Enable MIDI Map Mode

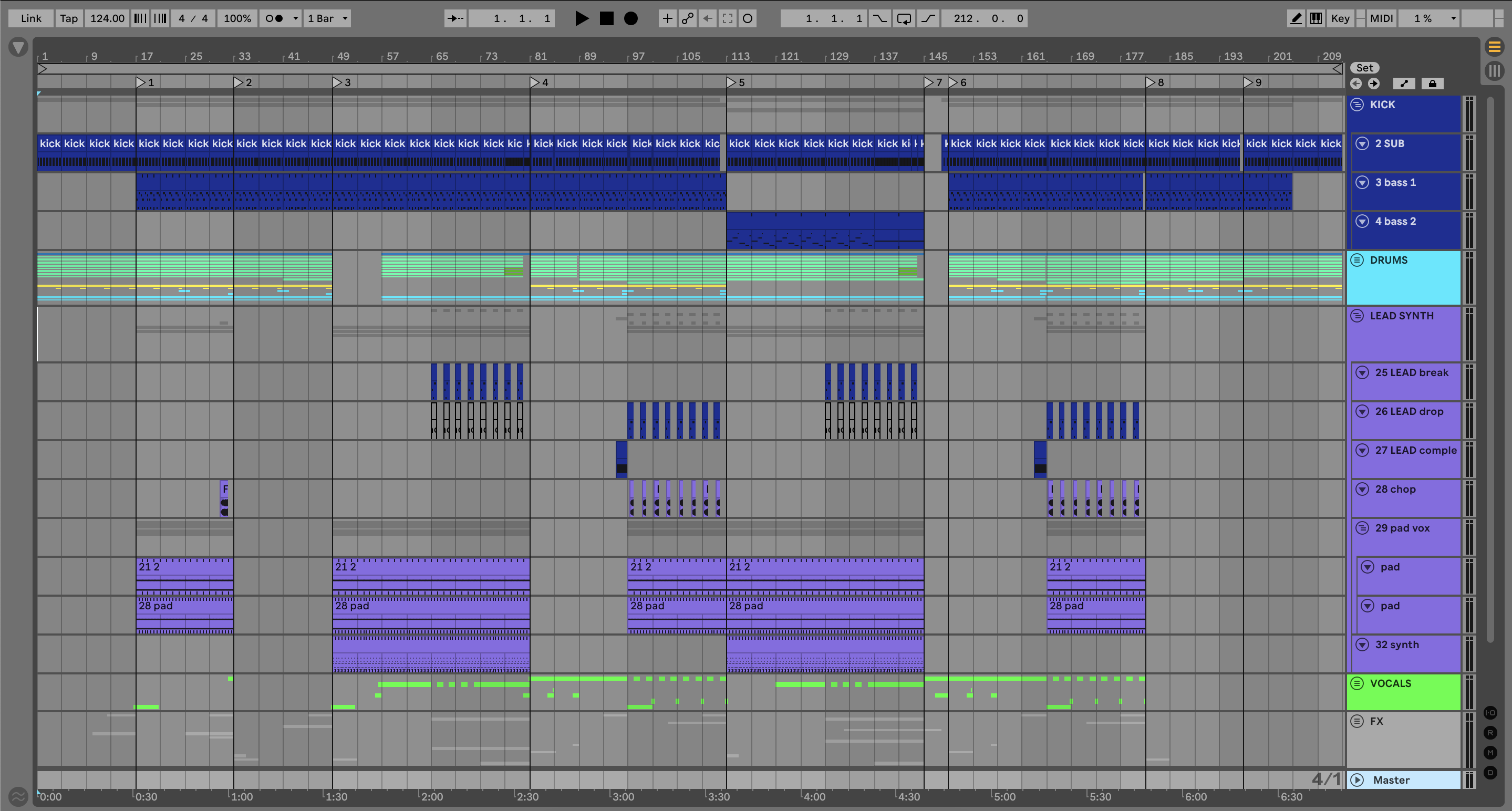(1381, 18)
